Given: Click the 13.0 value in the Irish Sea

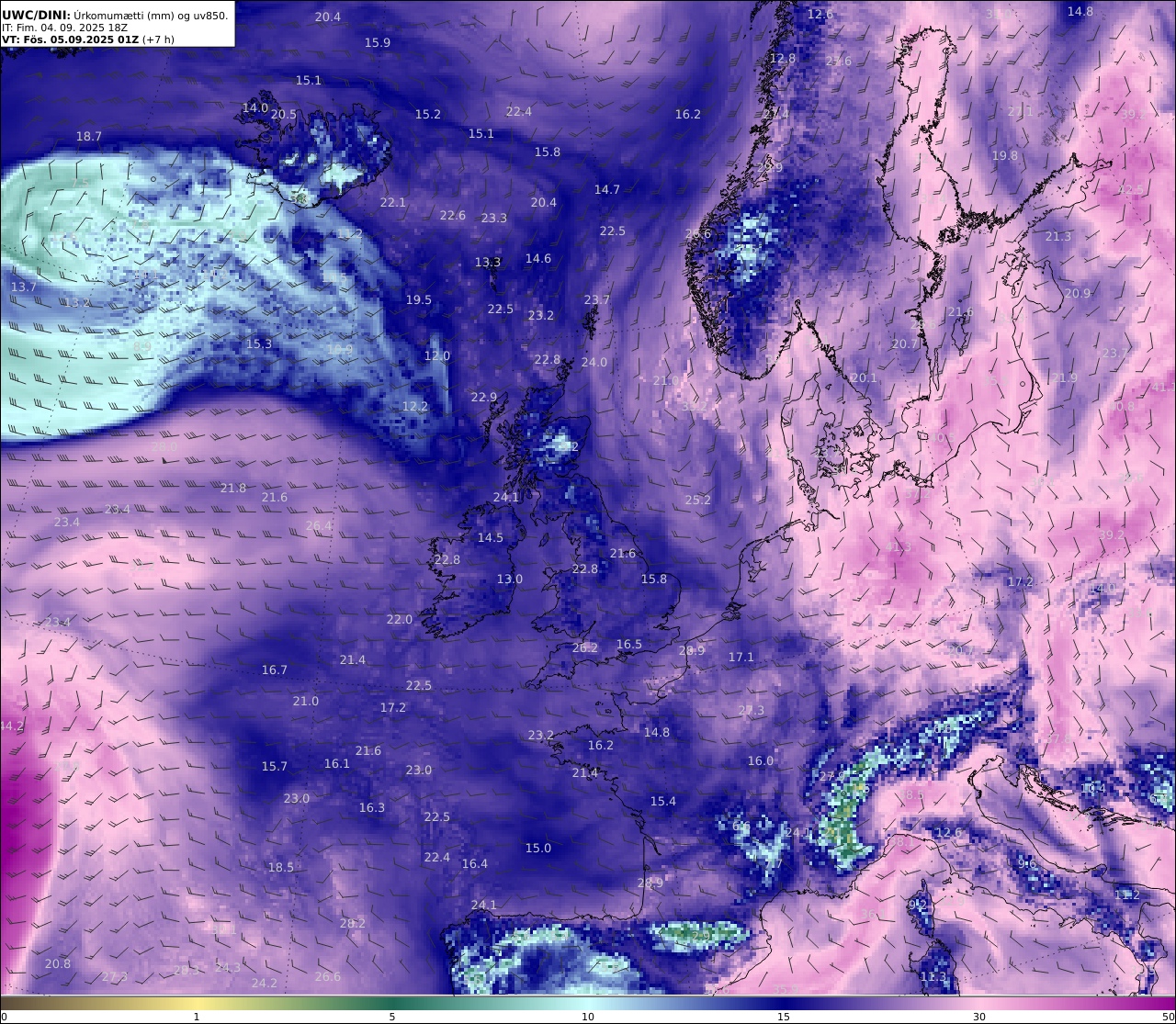Looking at the screenshot, I should (x=510, y=580).
